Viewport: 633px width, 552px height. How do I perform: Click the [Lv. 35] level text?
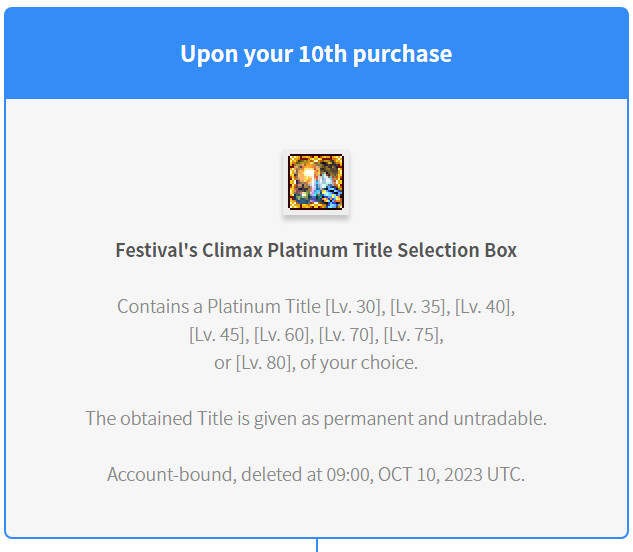[x=420, y=306]
